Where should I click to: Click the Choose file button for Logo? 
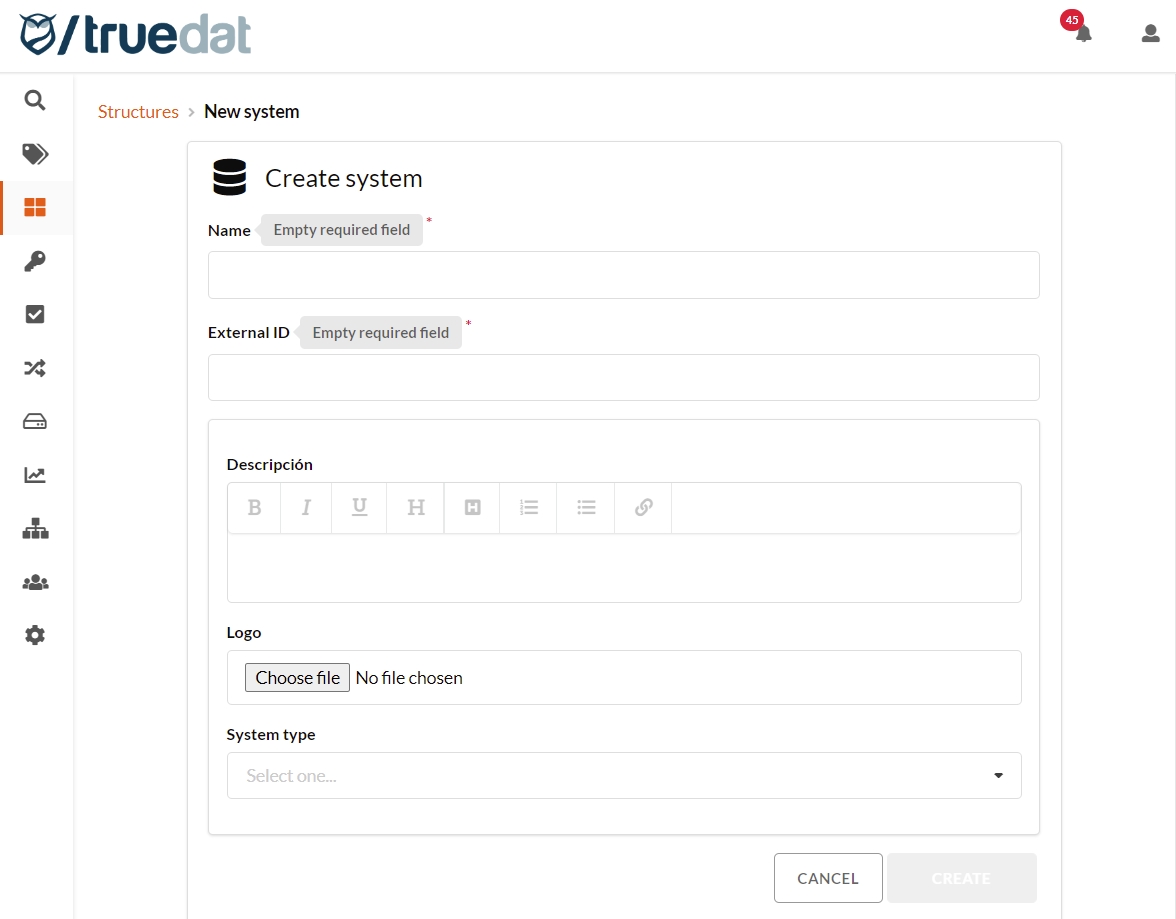click(297, 678)
